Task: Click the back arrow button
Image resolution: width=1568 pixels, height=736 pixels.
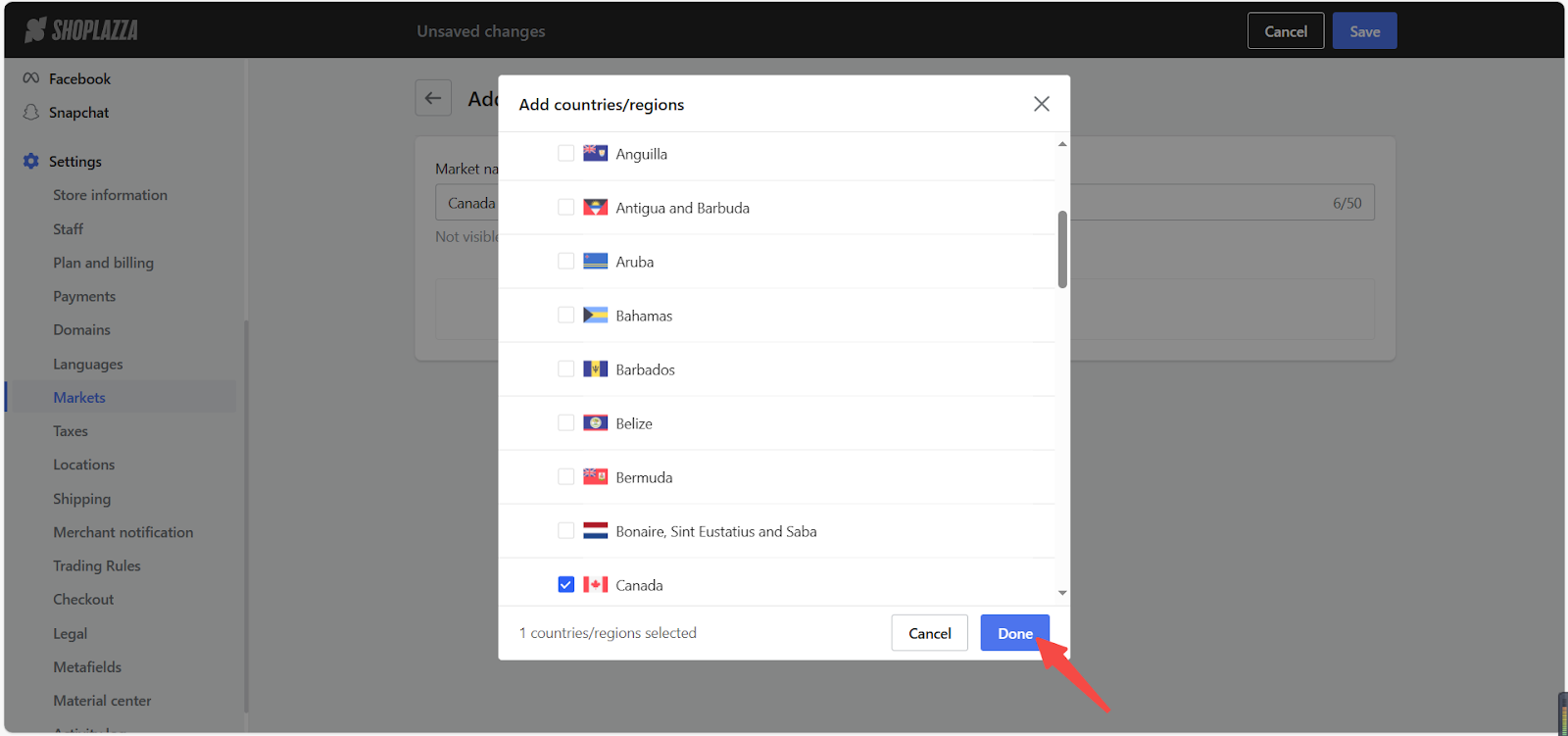Action: [433, 98]
